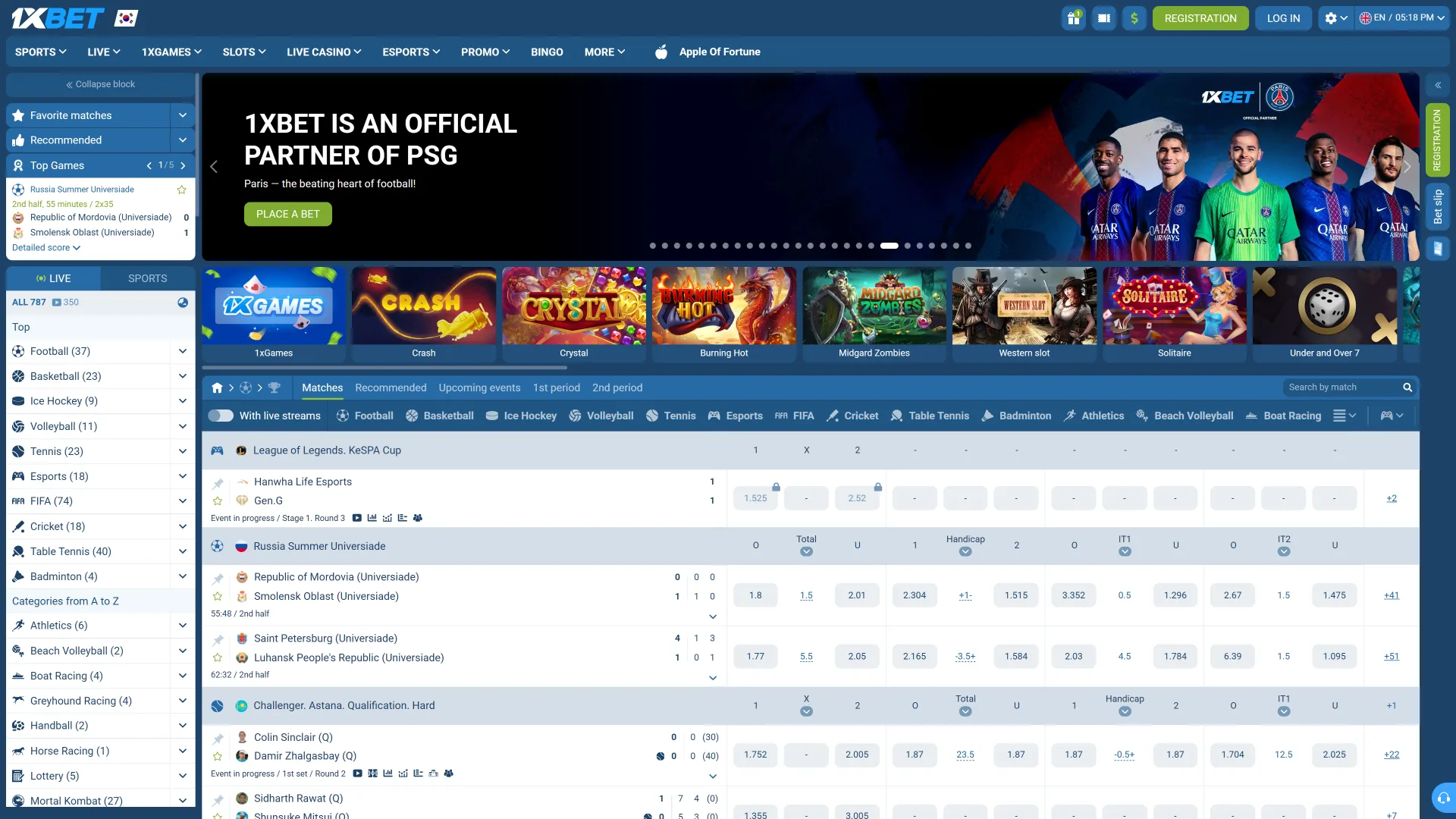This screenshot has height=819, width=1456.
Task: Click the South Korea flag icon
Action: (x=126, y=18)
